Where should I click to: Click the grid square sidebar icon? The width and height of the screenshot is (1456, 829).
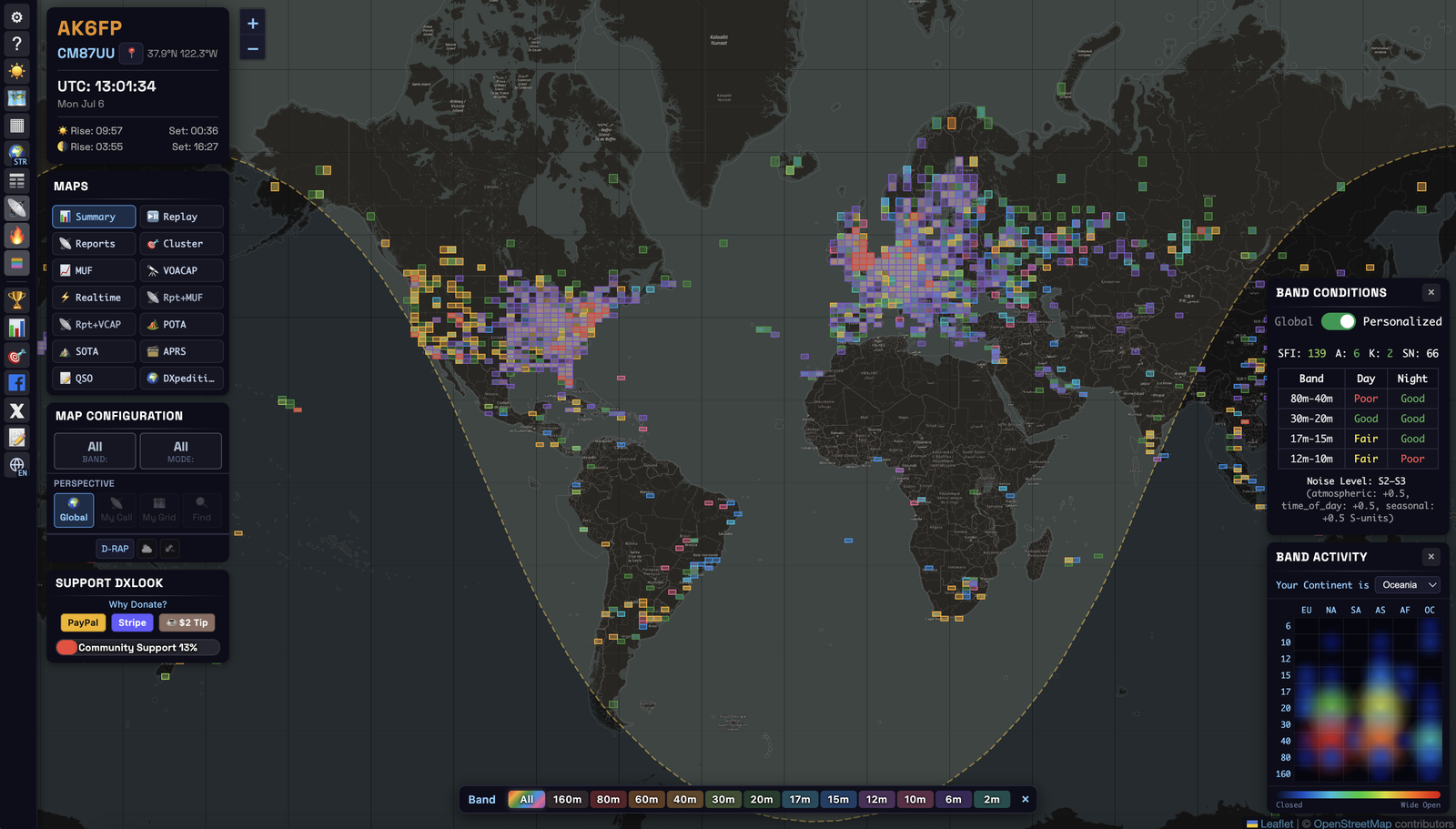pos(16,126)
